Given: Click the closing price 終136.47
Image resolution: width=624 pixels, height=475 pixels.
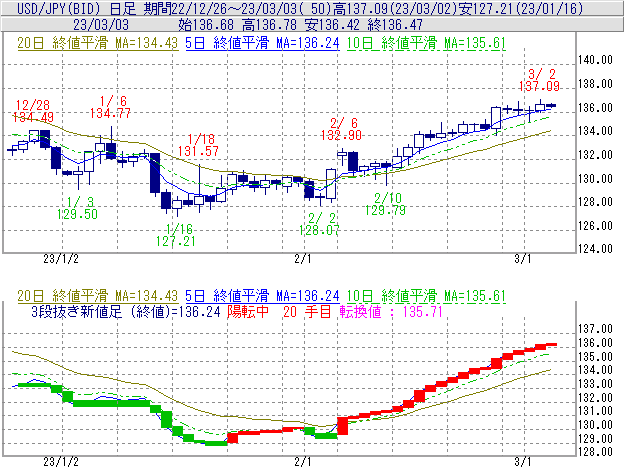Looking at the screenshot, I should [x=395, y=25].
